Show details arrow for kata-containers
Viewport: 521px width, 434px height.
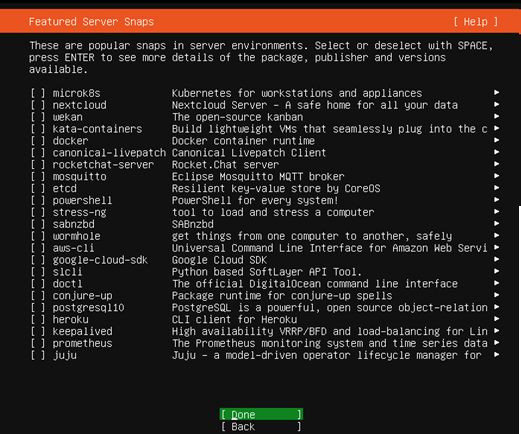coord(496,128)
